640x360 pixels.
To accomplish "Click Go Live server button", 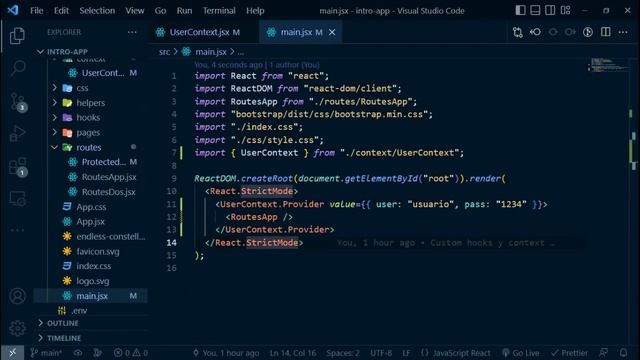I will point(520,353).
